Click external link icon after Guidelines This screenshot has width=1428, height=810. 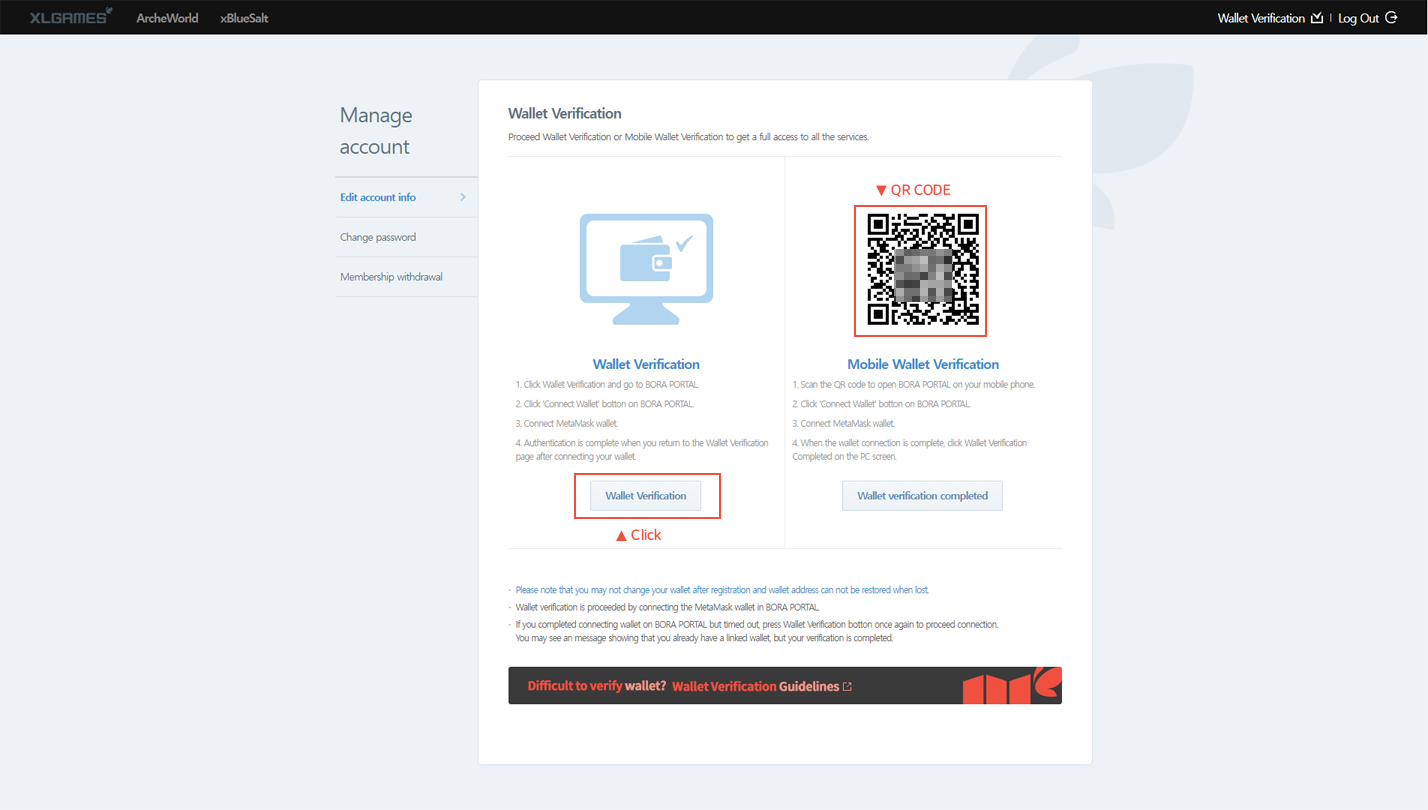848,687
